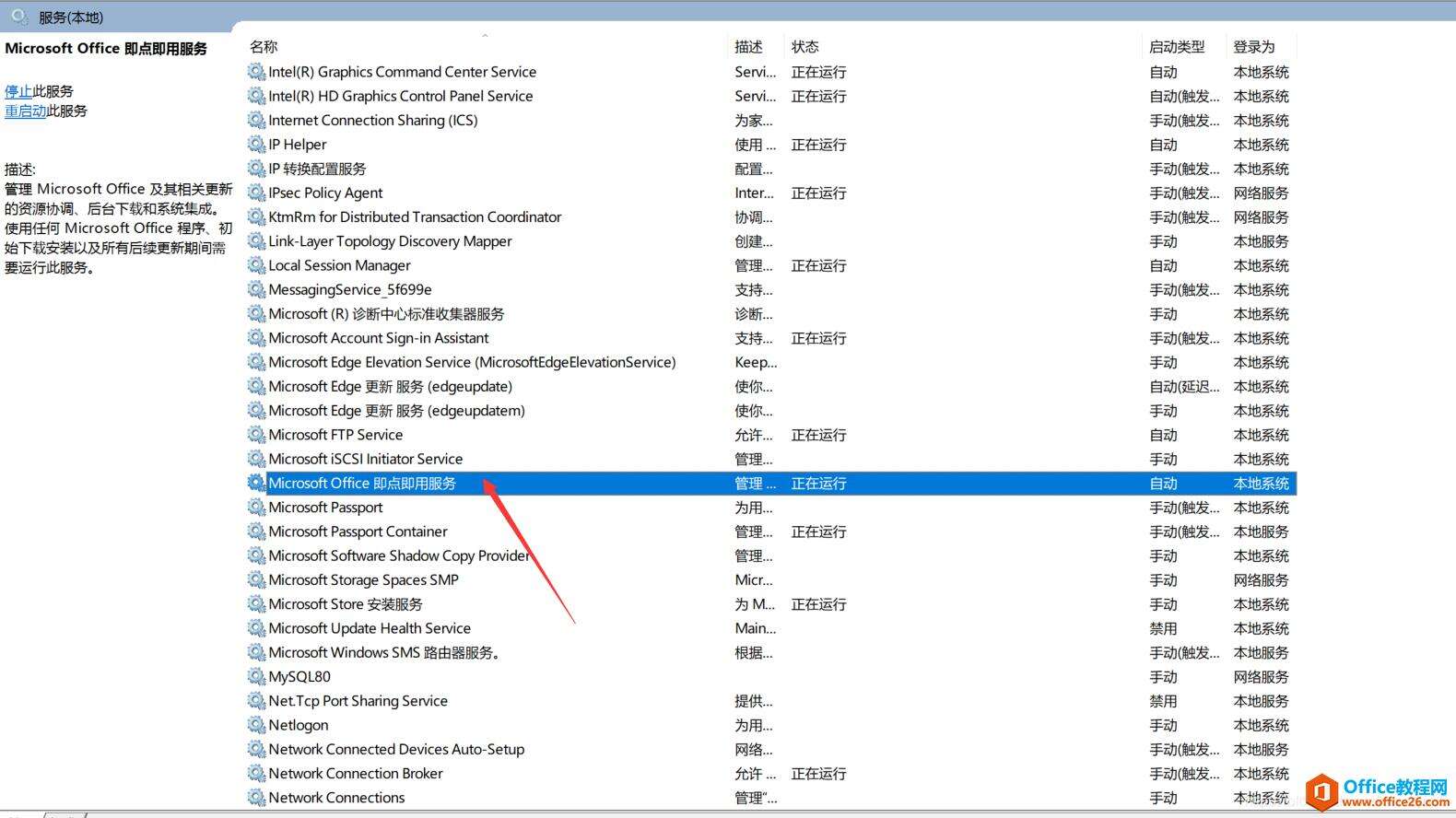Click gear icon beside Microsoft Store 安装服务
This screenshot has height=818, width=1456.
(256, 604)
